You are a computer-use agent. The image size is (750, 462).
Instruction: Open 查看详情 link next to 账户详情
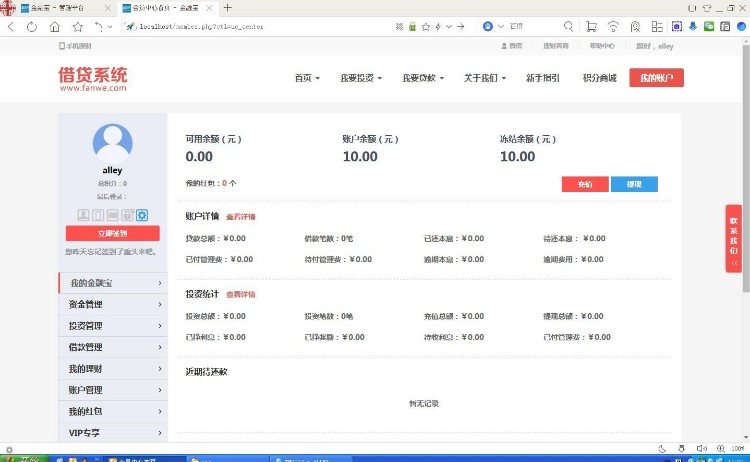[241, 217]
